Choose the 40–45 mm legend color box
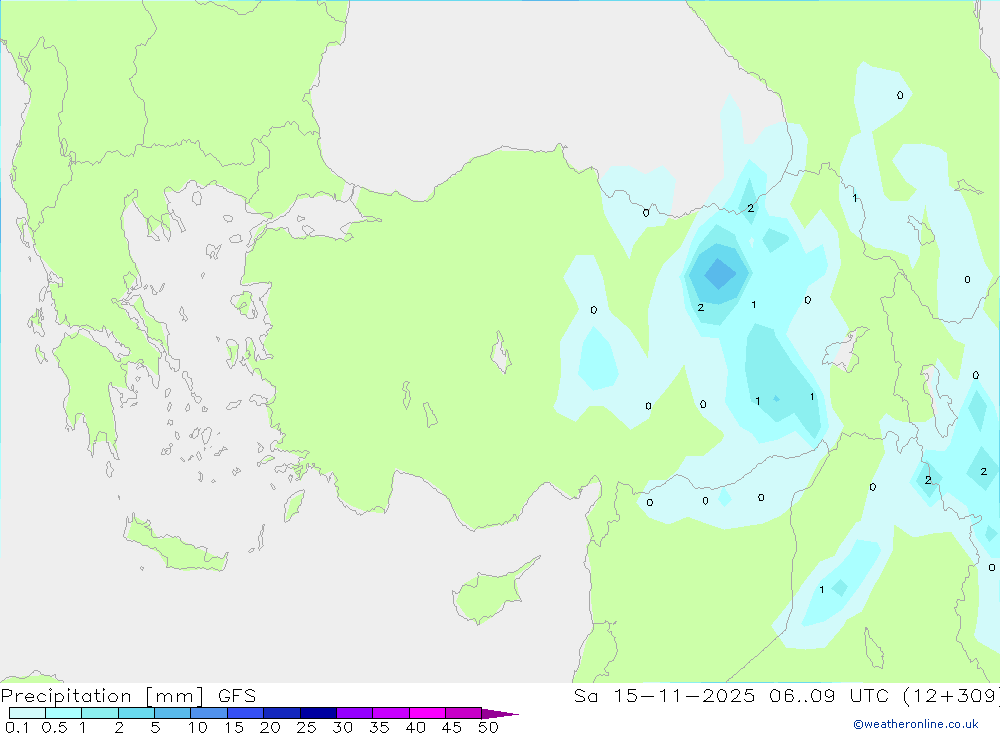Viewport: 1000px width, 733px height. coord(427,713)
